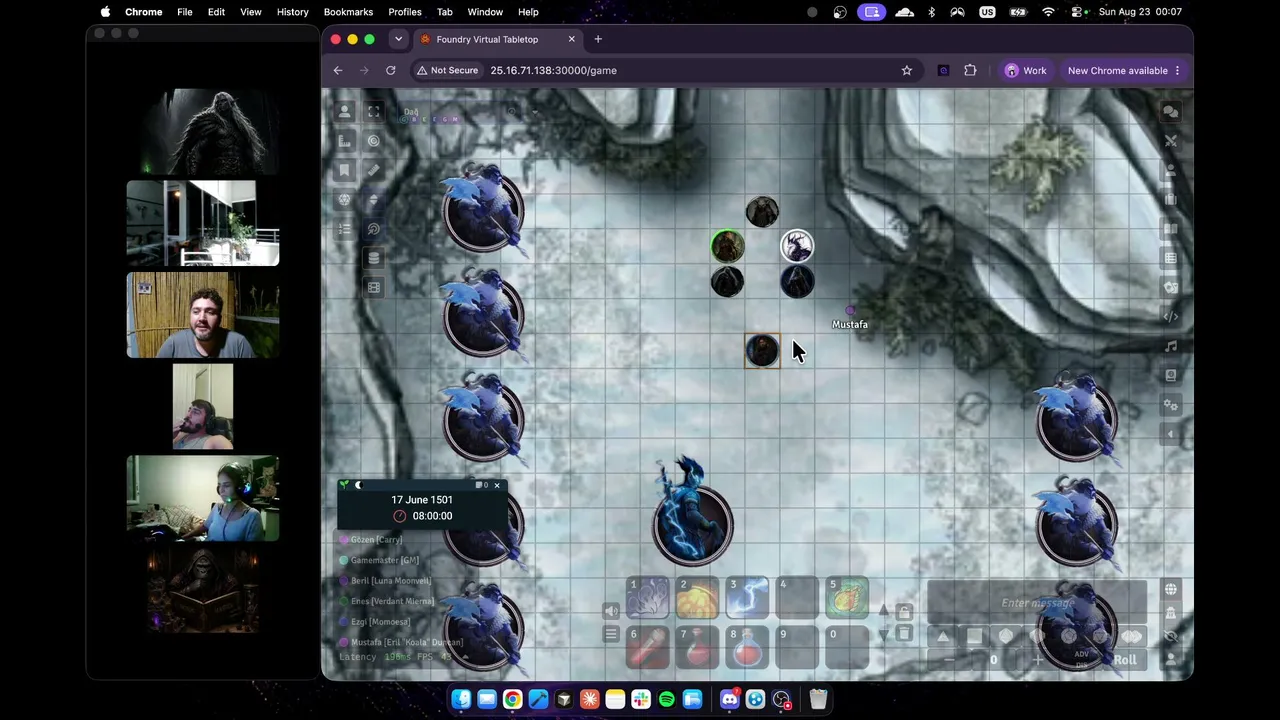Screen dimensions: 1280x720
Task: Open the Actors sidebar tab
Action: [x=1171, y=170]
